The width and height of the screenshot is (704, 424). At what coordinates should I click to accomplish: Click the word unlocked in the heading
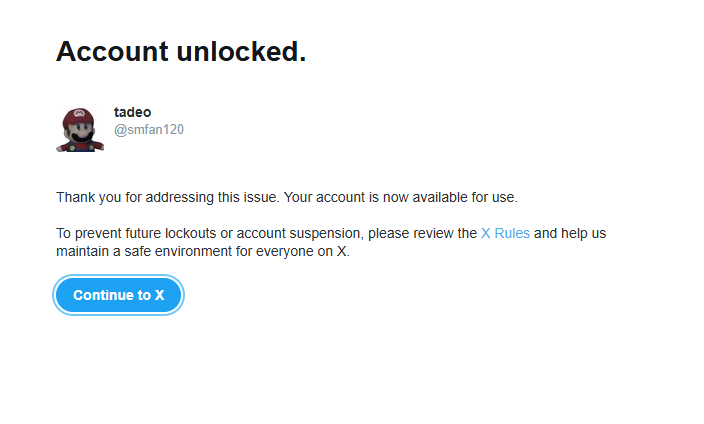(x=241, y=51)
